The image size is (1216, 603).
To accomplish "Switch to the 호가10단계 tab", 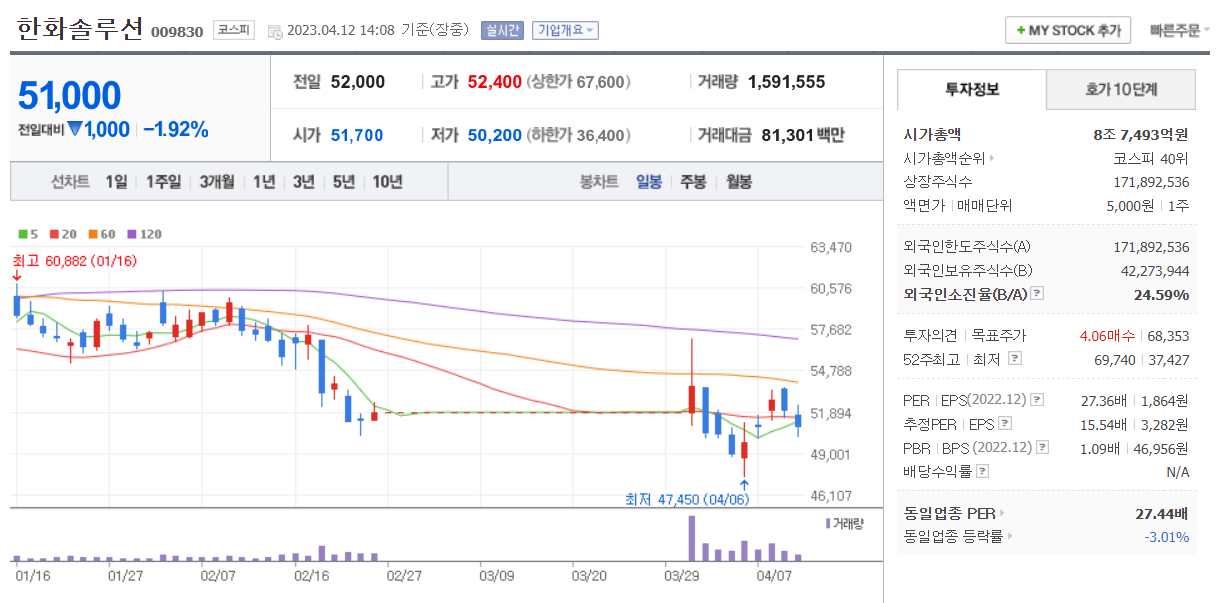I will click(1121, 89).
